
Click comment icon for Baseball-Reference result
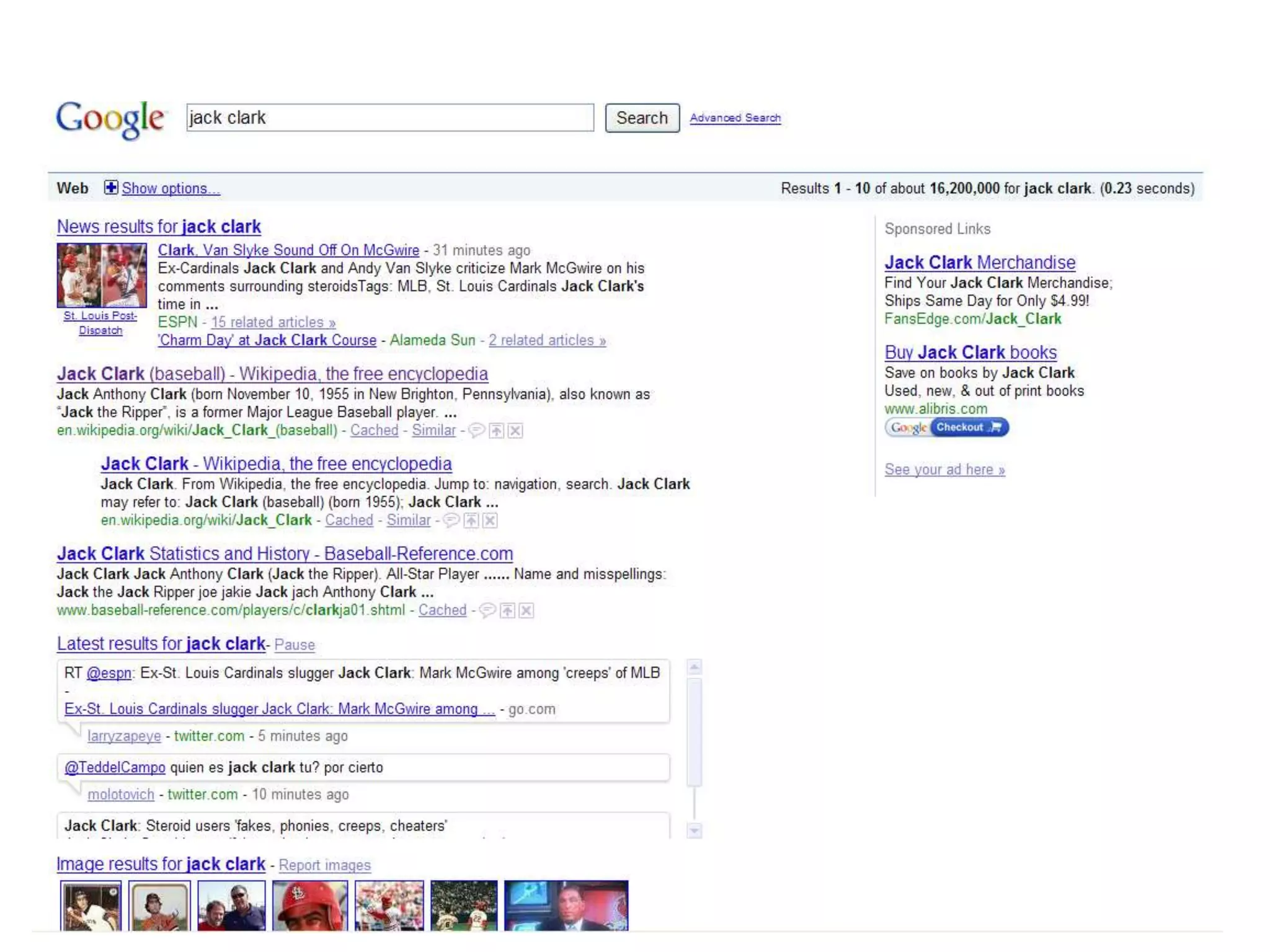(x=487, y=610)
